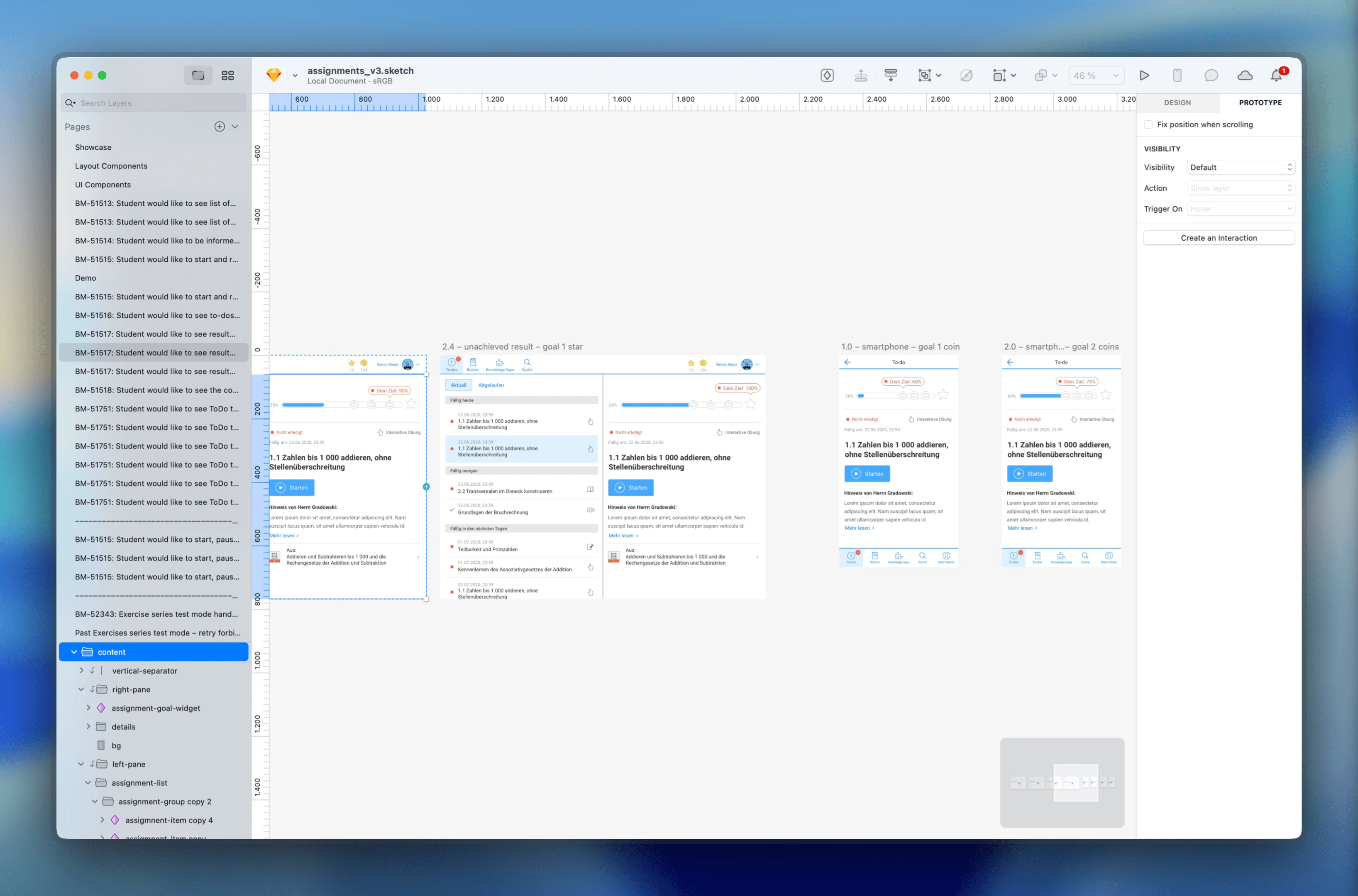Screen dimensions: 1358x896
Task: Enable Fix position when scrolling checkbox
Action: 1148,124
